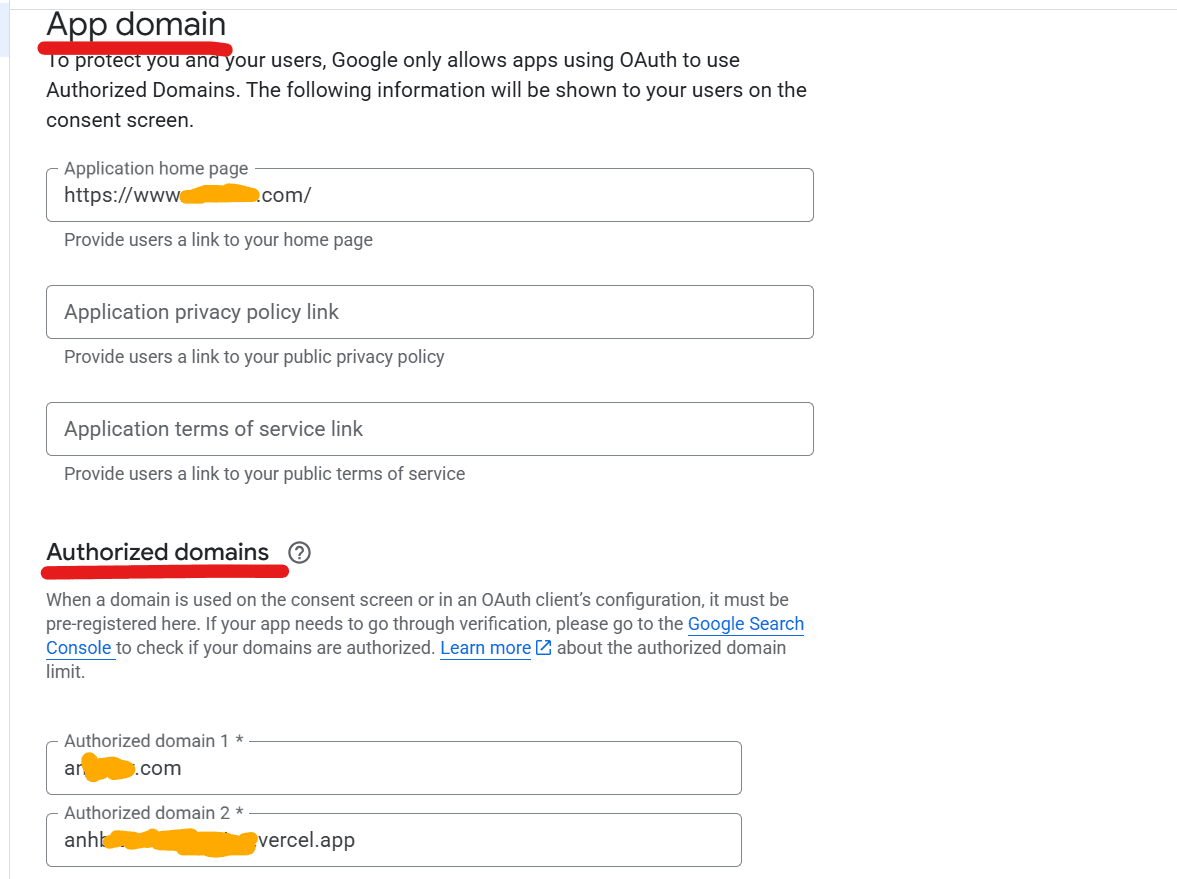This screenshot has width=1177, height=879.
Task: Open the Google Search Console link
Action: coord(745,623)
